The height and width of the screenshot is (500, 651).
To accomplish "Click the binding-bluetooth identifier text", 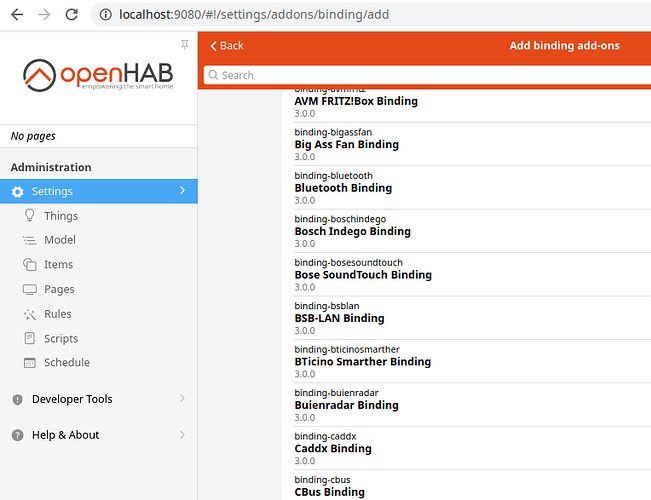I will 333,176.
